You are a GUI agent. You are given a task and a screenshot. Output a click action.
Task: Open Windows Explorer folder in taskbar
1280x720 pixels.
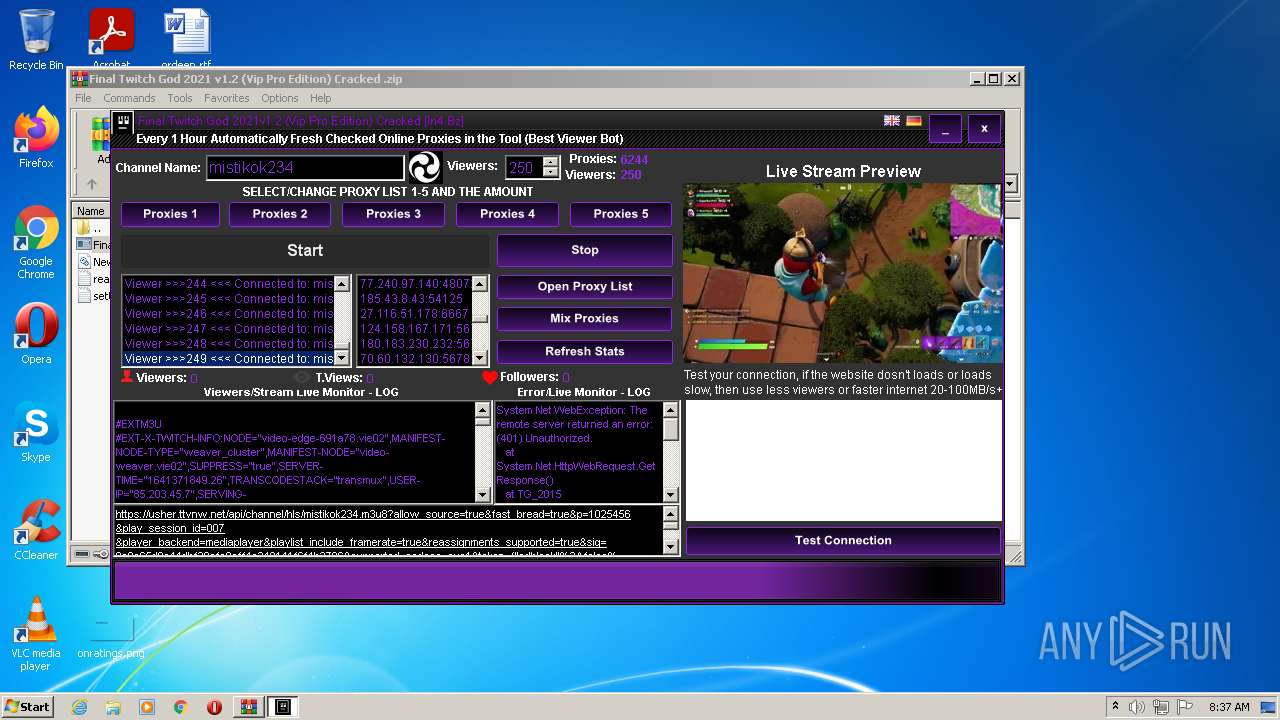coord(113,707)
